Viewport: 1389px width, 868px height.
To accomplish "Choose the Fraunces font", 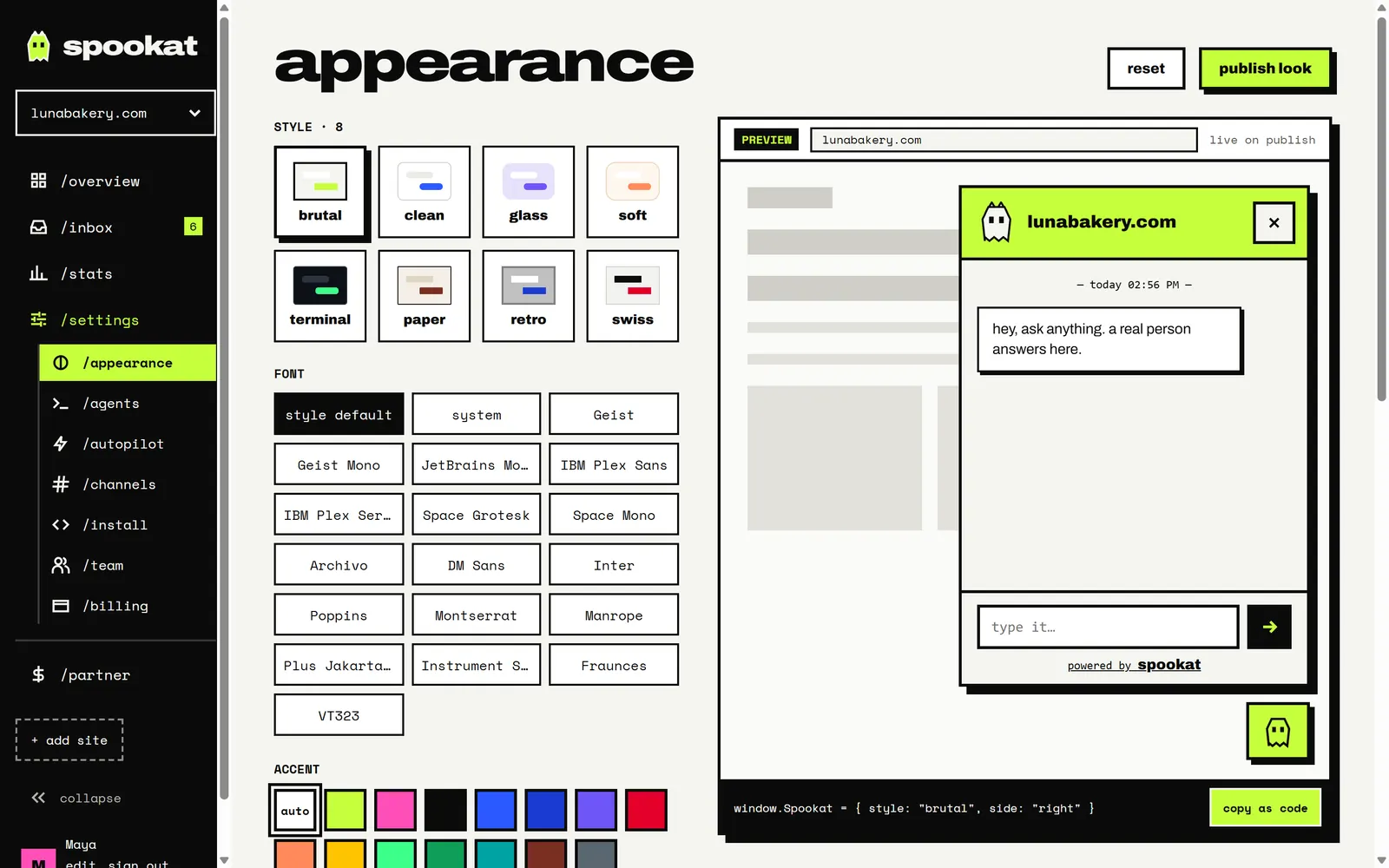I will click(614, 665).
